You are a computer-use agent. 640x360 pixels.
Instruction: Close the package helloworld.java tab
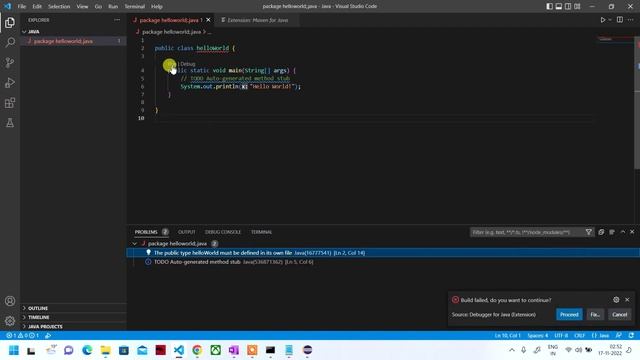[208, 20]
